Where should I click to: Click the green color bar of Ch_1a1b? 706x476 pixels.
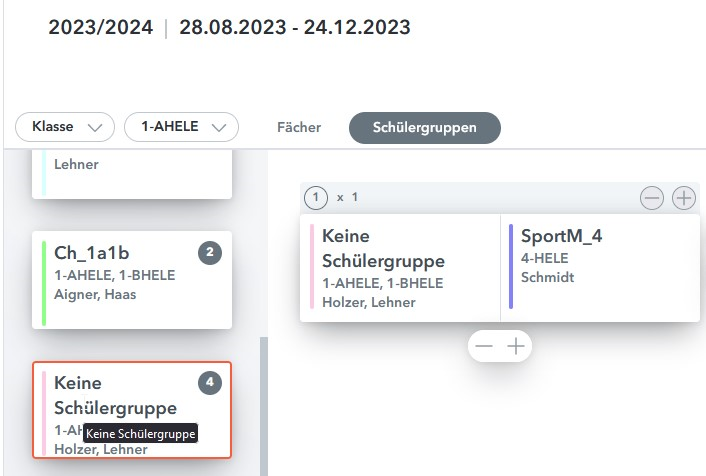click(44, 283)
